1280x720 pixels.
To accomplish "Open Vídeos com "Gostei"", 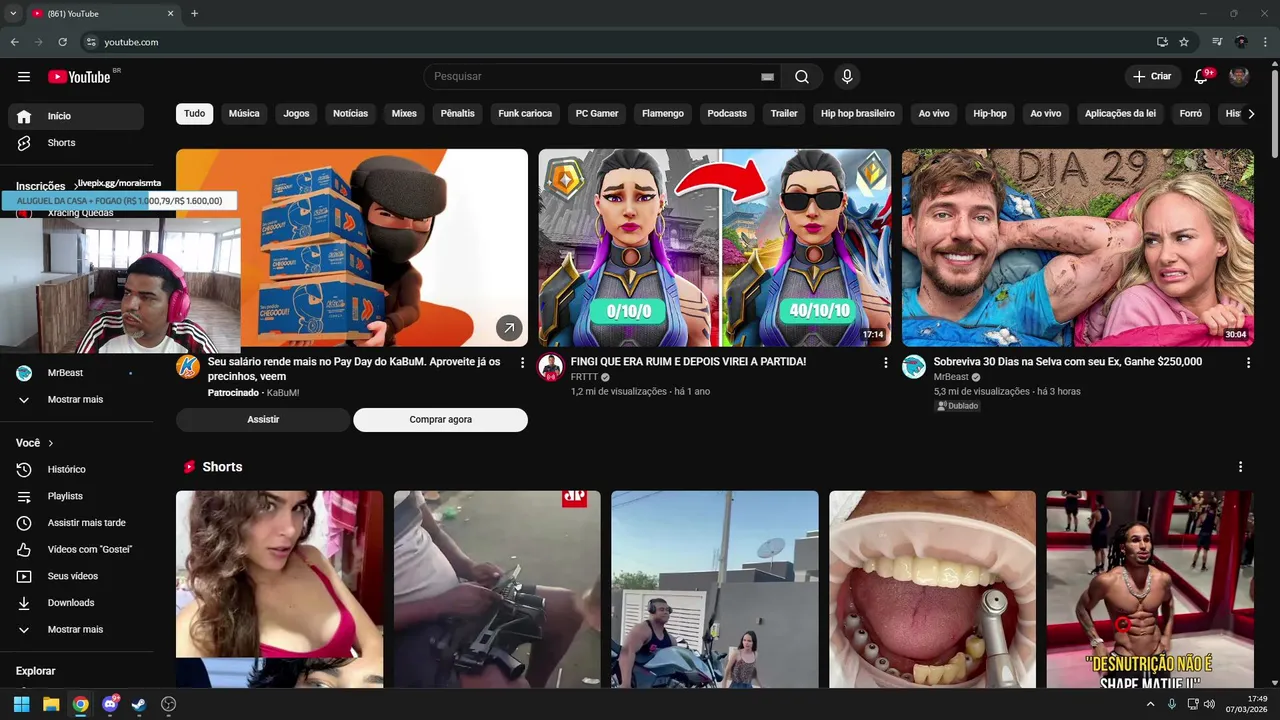I will (76, 549).
